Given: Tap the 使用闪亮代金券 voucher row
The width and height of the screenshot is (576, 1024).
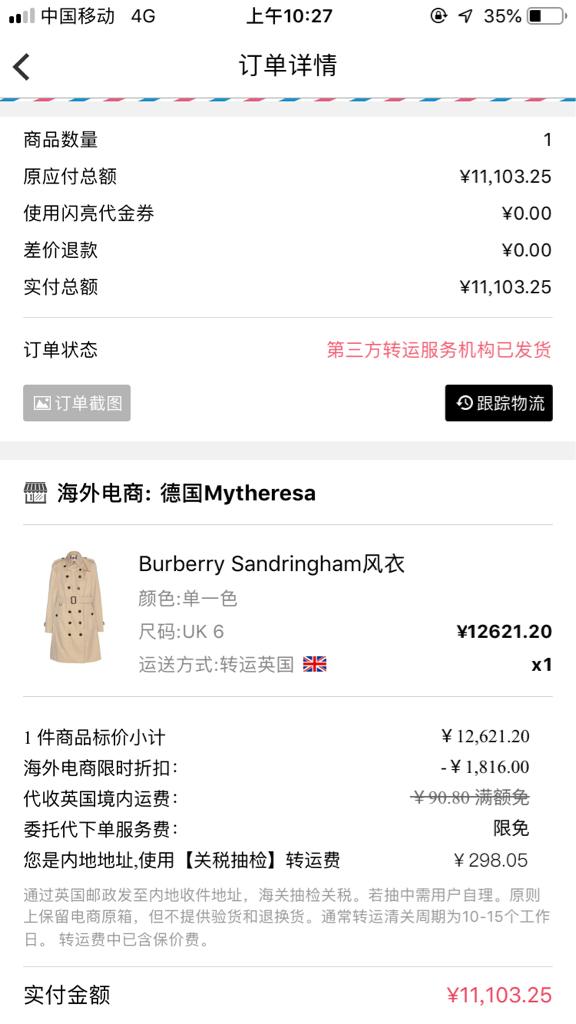Looking at the screenshot, I should (x=288, y=214).
